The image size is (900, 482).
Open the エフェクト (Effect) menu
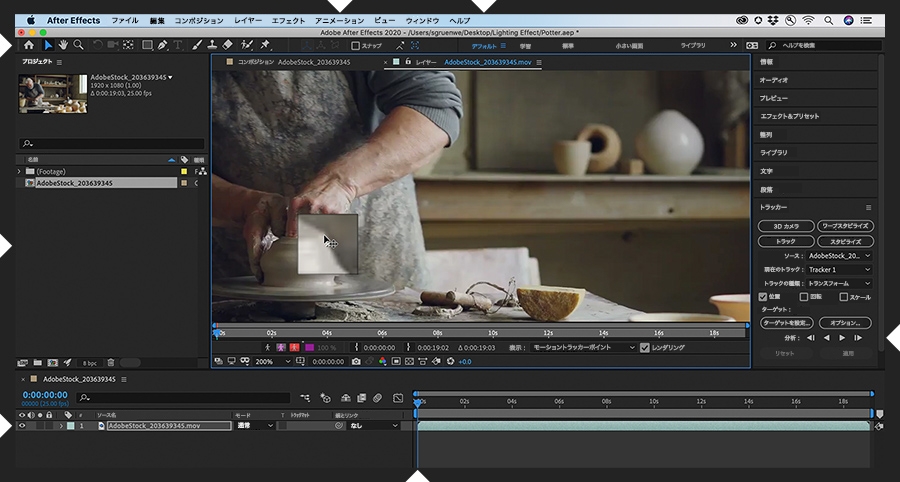click(x=288, y=20)
